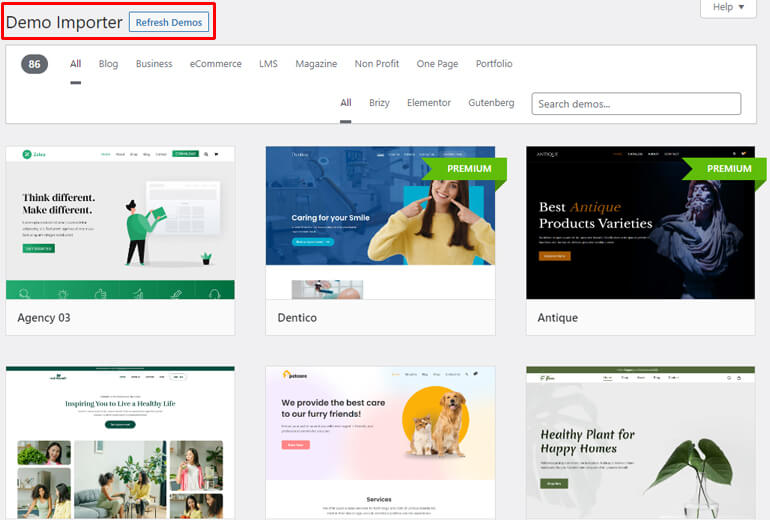The height and width of the screenshot is (520, 770).
Task: Open the pet care demo thumbnail
Action: click(x=380, y=442)
